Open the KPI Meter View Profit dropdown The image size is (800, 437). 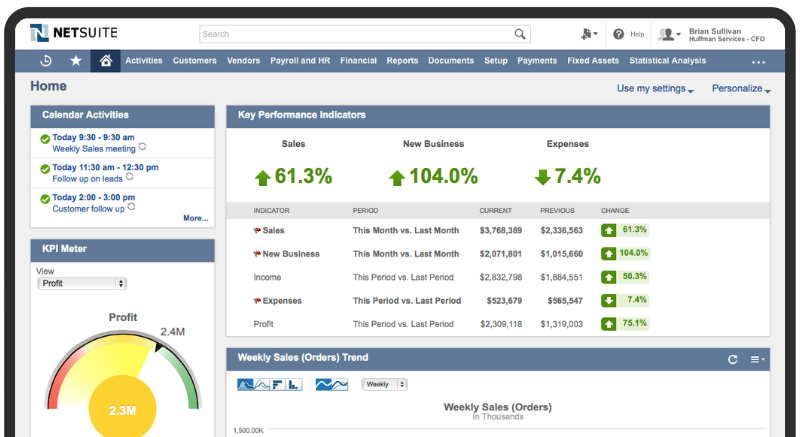[82, 284]
